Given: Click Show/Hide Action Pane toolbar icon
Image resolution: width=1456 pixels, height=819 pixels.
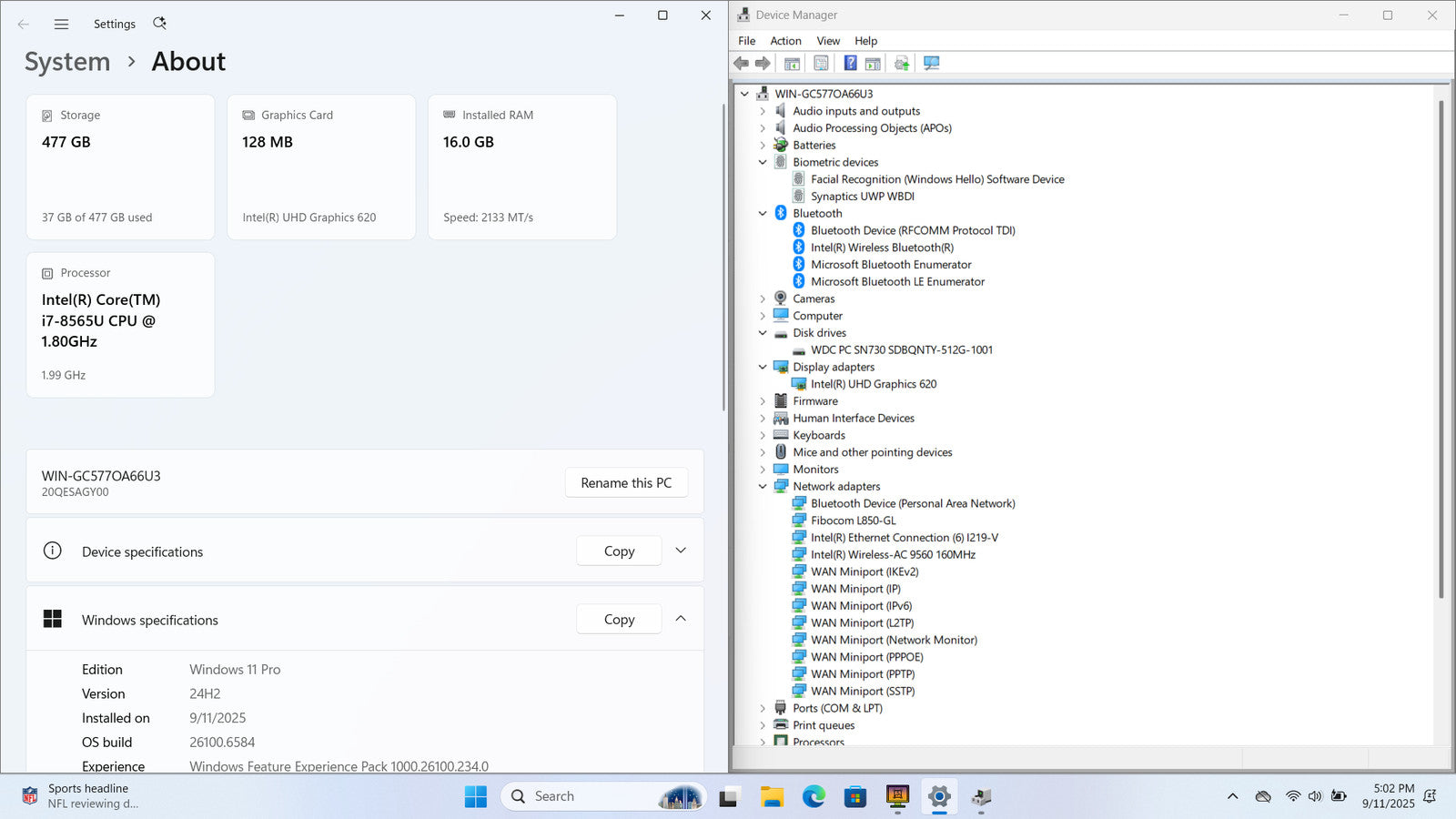Looking at the screenshot, I should [x=873, y=63].
